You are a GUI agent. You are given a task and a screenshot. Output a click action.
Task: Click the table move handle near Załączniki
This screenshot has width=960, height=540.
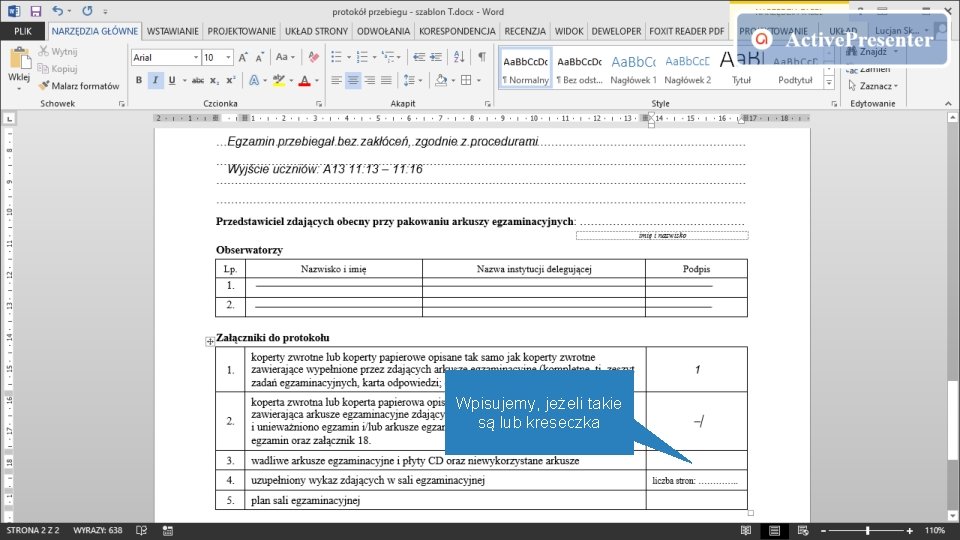pos(210,342)
